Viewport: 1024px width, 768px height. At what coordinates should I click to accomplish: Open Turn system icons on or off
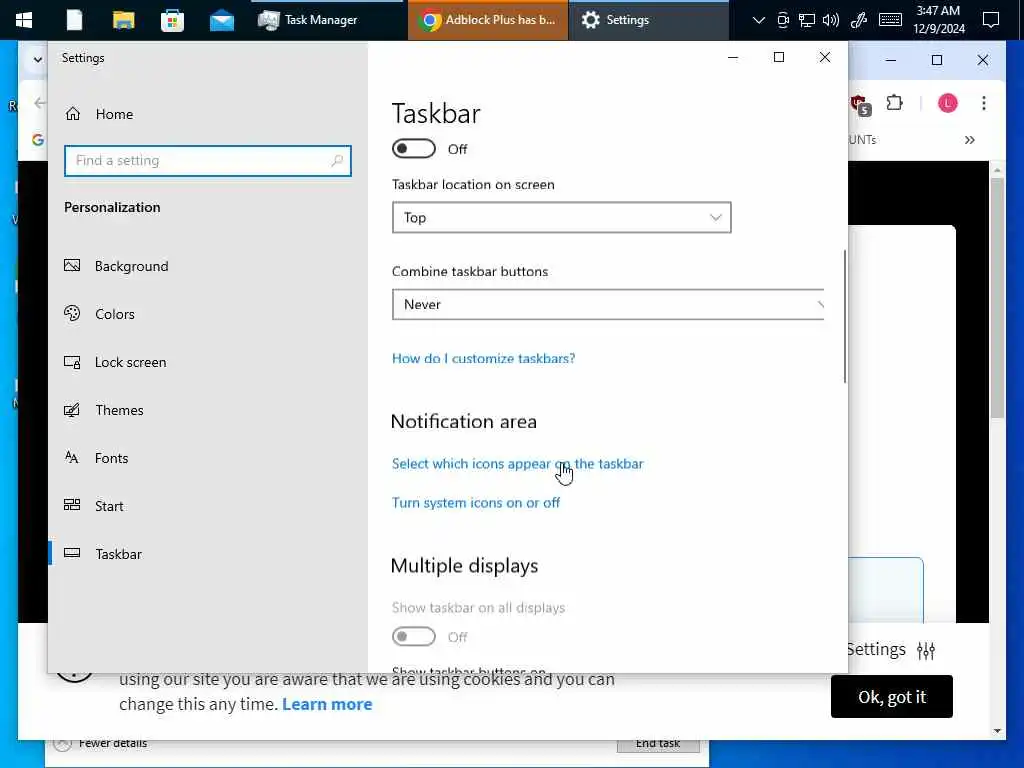pyautogui.click(x=475, y=502)
